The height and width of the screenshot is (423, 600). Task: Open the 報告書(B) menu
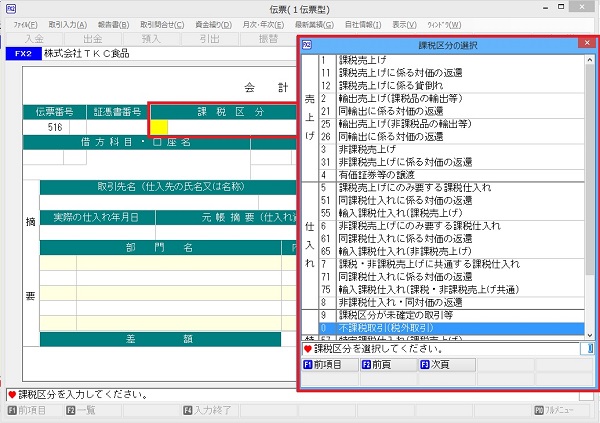coord(113,25)
